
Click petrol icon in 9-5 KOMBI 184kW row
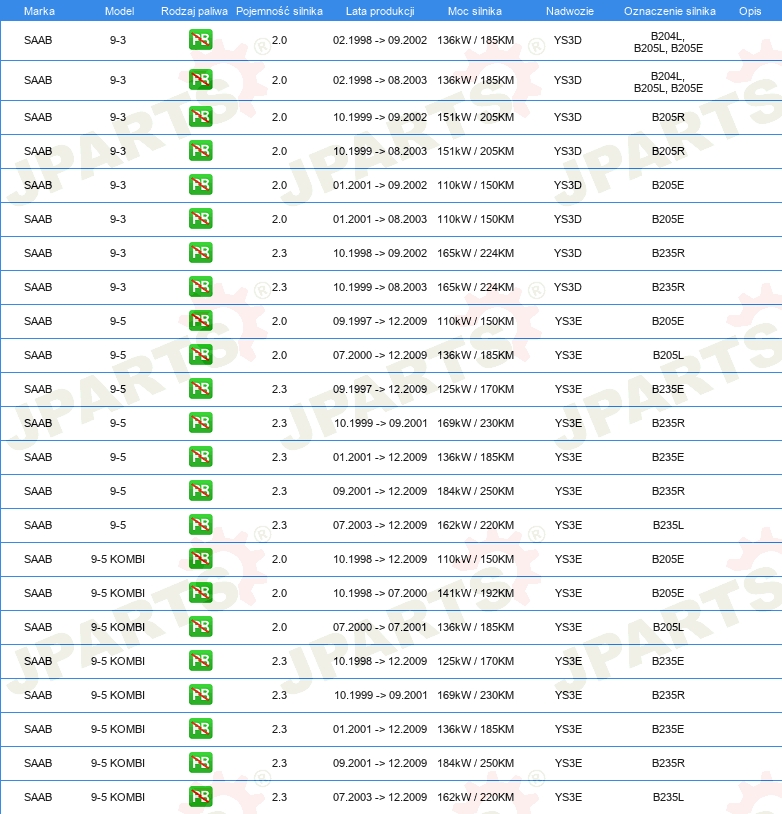point(200,763)
